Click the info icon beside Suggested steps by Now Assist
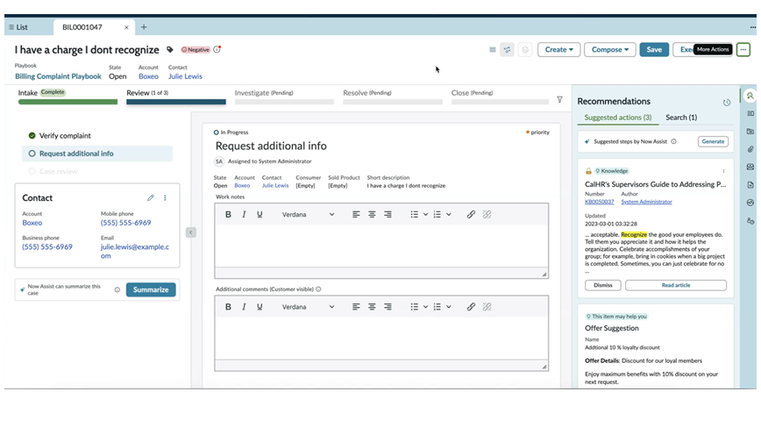This screenshot has height=421, width=761. point(674,141)
